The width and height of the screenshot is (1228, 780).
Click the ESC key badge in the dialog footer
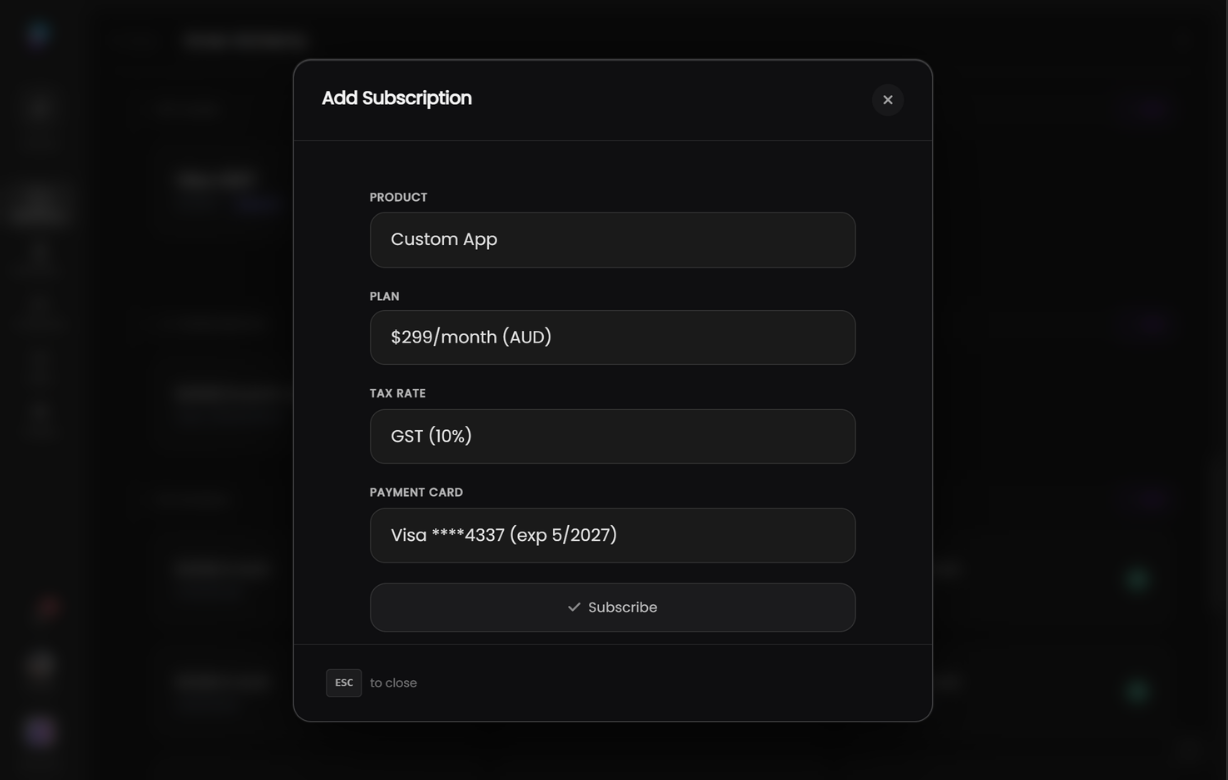pos(344,683)
